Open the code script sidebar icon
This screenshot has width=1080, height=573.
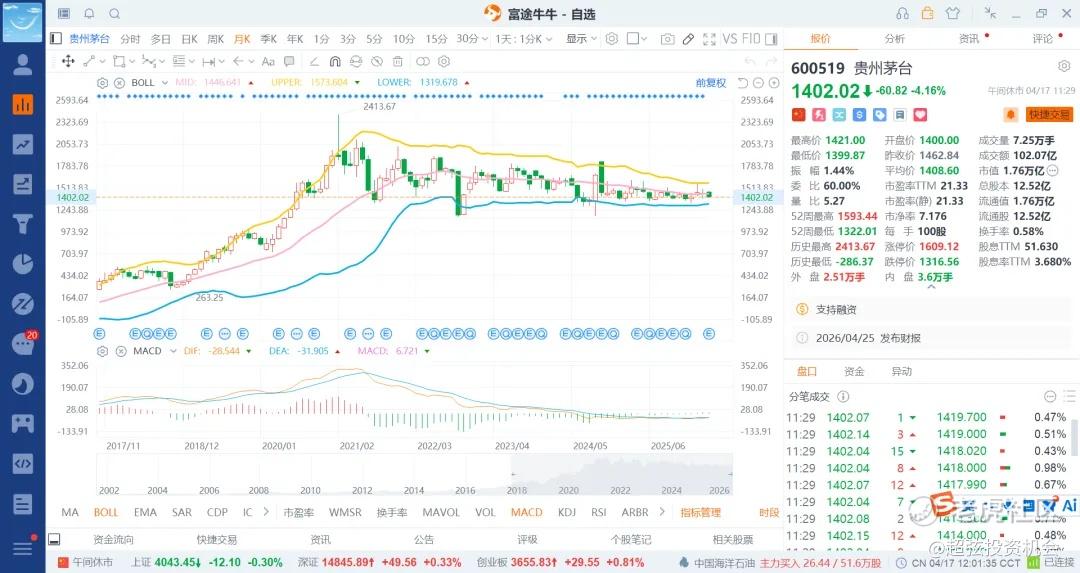pyautogui.click(x=23, y=463)
